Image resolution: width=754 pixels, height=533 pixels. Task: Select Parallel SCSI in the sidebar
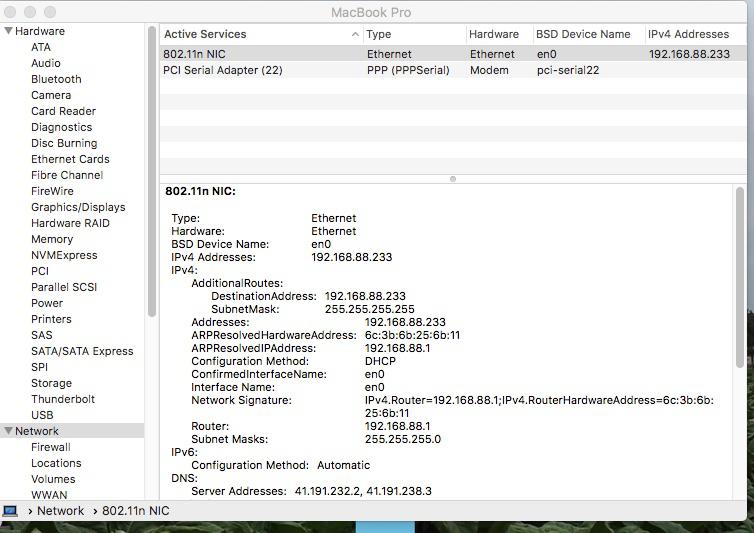pos(64,287)
